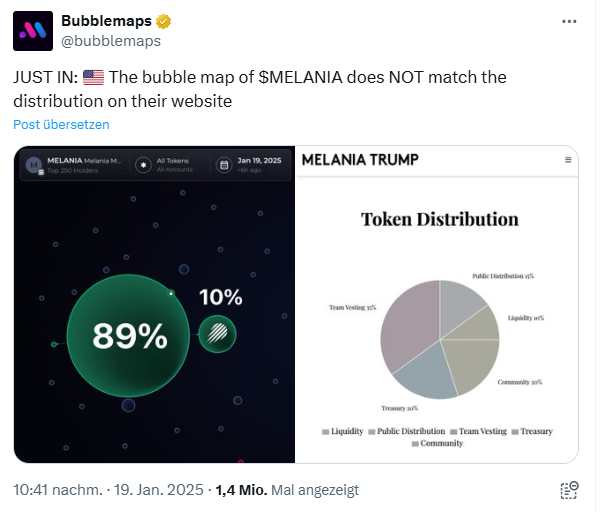611x512 pixels.
Task: Click the Post übersetzen translate link
Action: [61, 125]
